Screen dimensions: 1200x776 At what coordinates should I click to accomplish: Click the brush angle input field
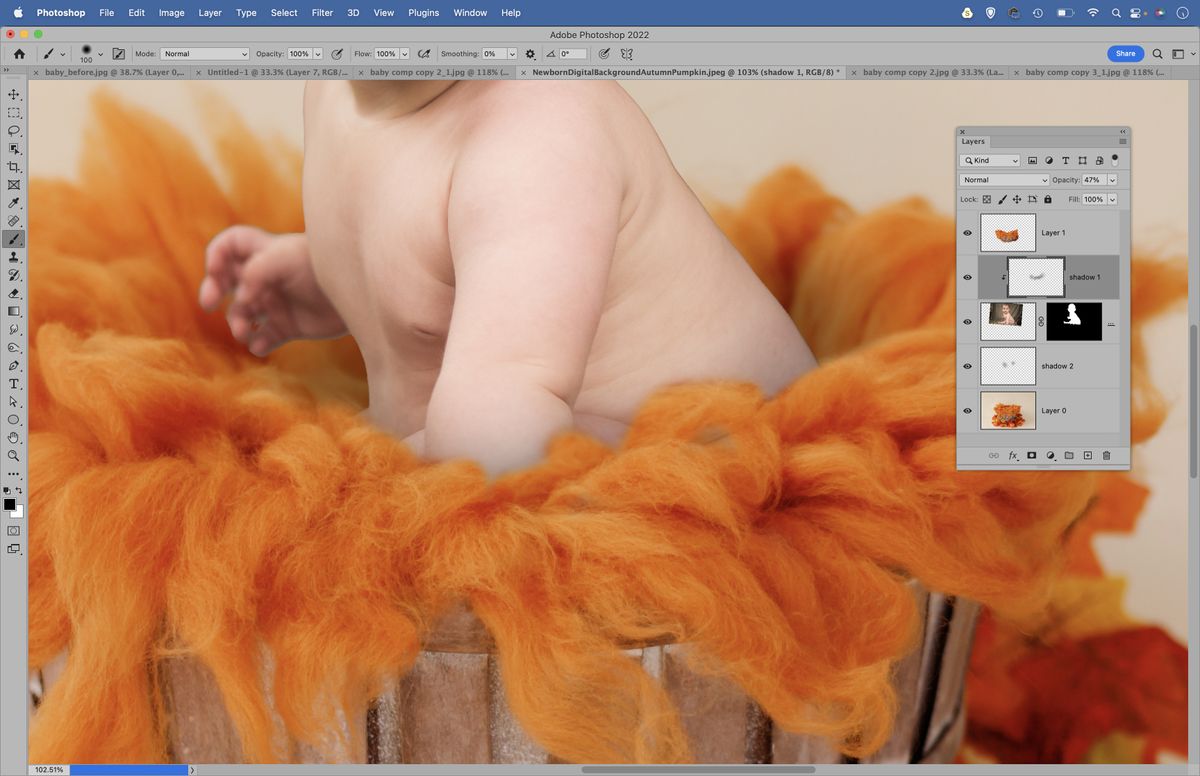coord(572,54)
